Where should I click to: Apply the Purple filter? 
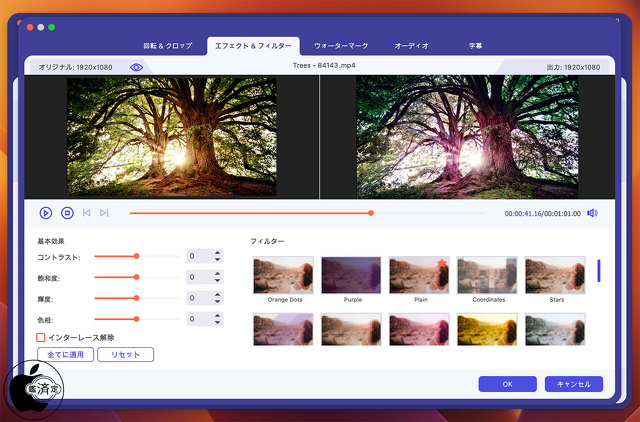point(351,275)
